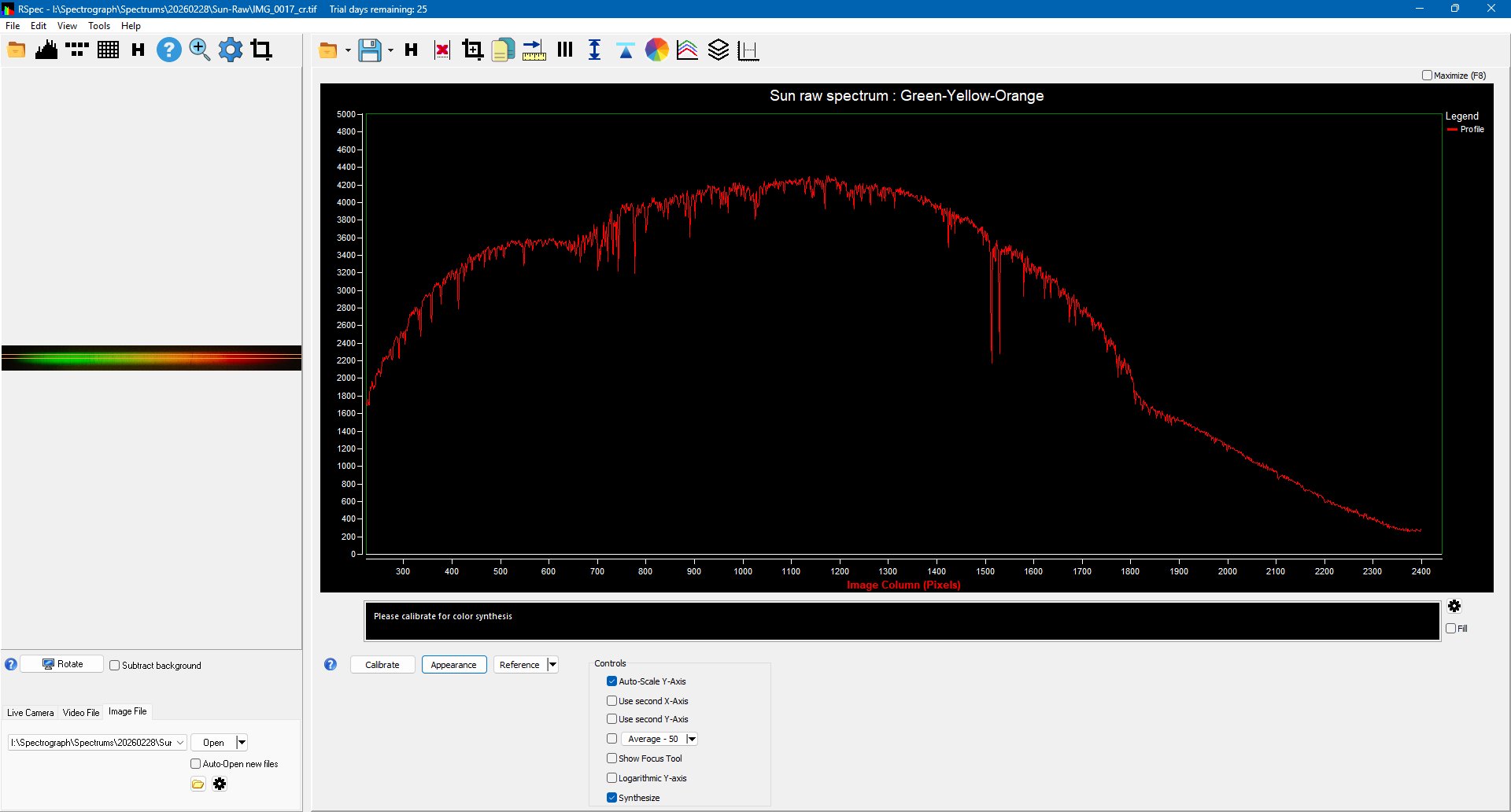Click the red X remove icon
Viewport: 1511px width, 812px height.
pos(442,51)
